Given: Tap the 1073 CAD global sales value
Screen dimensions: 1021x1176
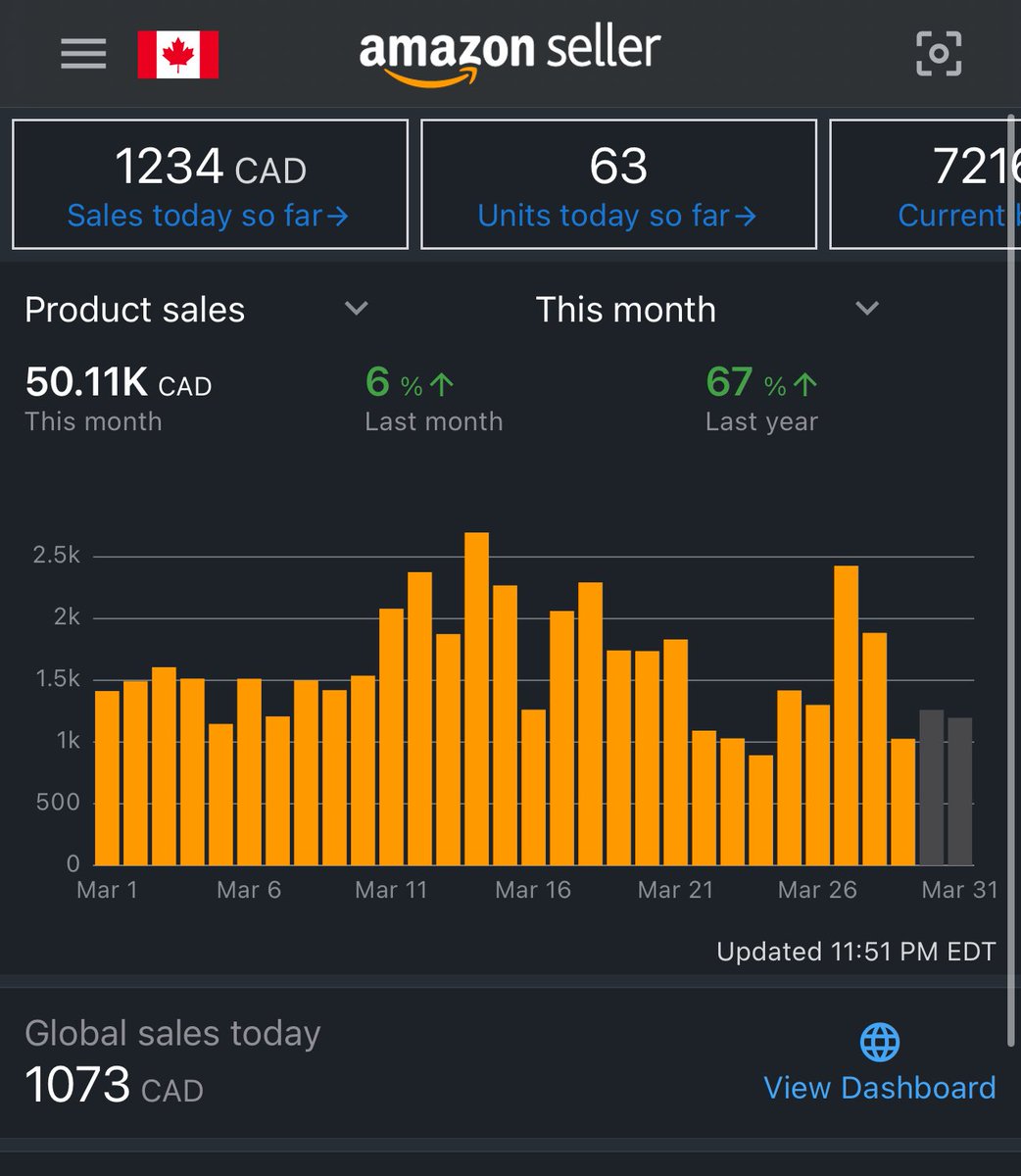Looking at the screenshot, I should click(114, 1086).
